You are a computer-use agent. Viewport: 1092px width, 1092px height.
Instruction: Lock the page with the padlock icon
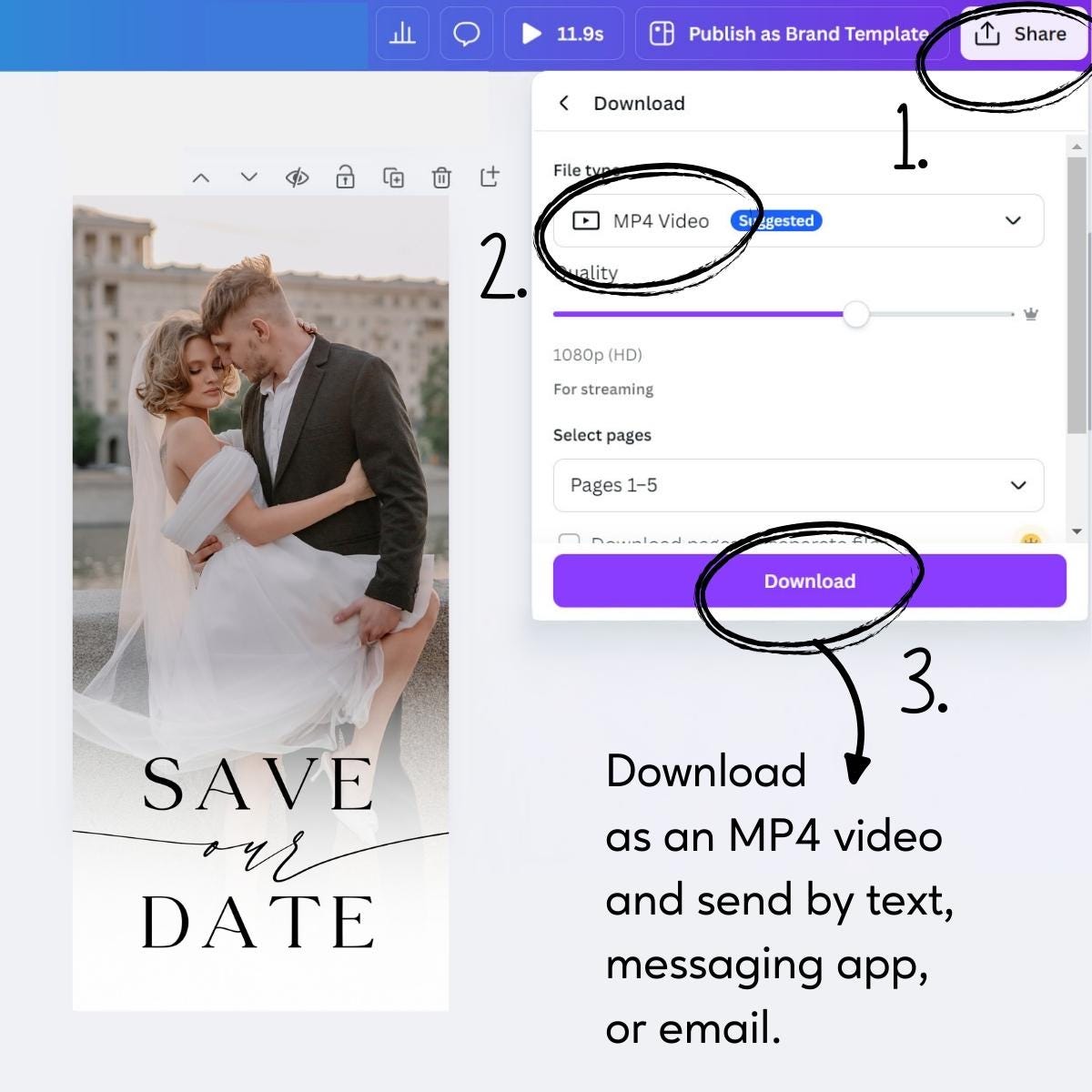345,177
